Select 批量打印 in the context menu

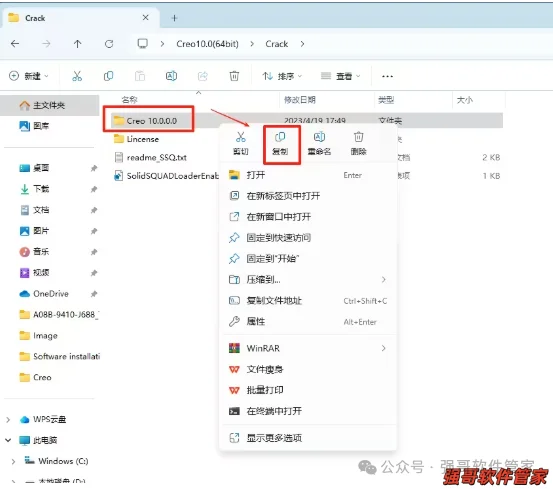(308, 390)
